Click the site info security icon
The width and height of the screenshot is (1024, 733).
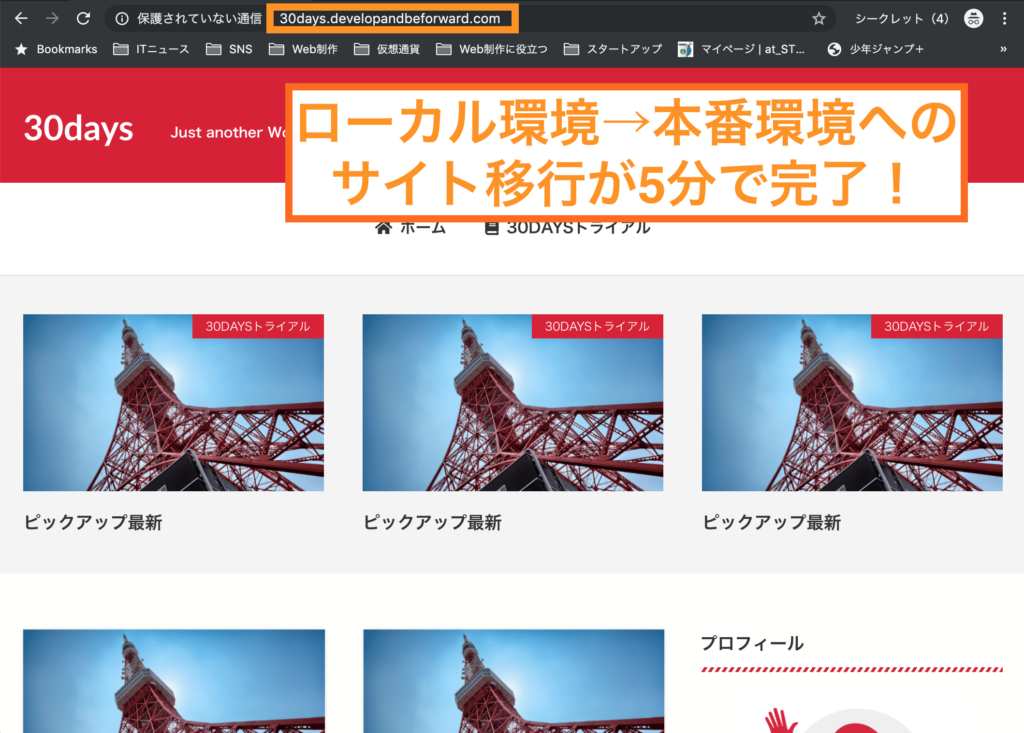click(122, 18)
